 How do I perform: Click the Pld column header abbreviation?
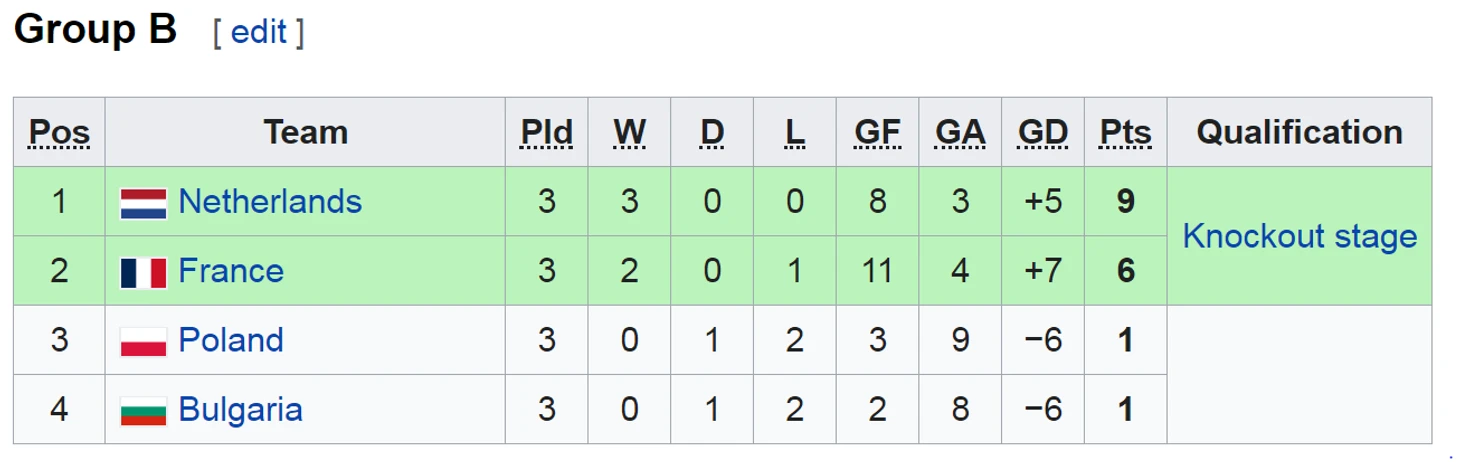[547, 133]
